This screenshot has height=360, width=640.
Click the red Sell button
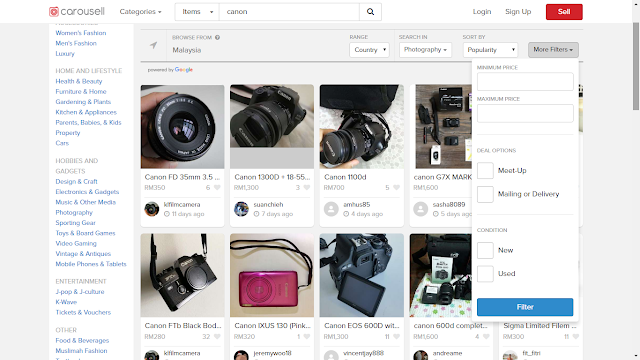564,12
